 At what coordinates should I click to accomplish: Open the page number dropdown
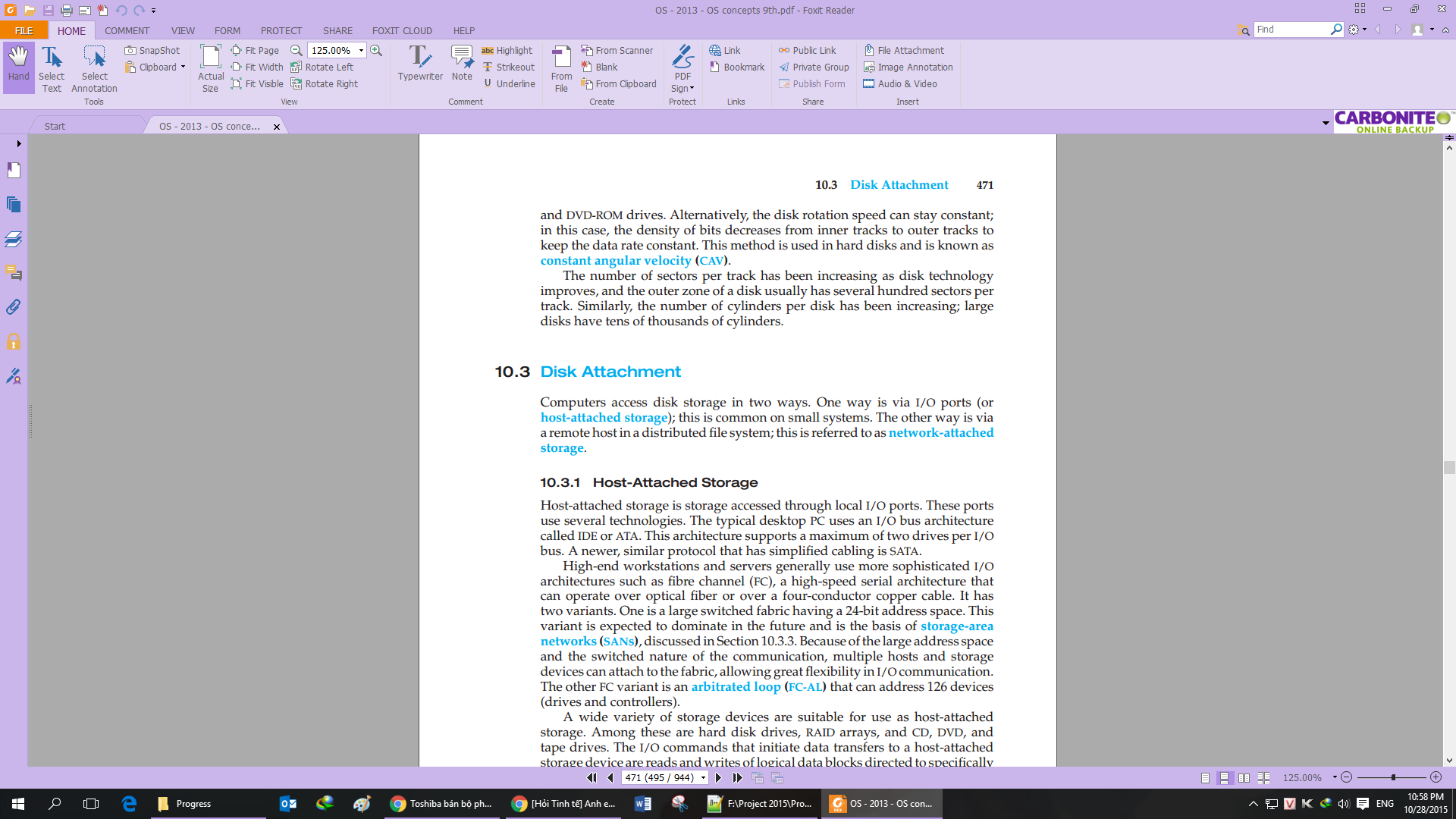pos(703,778)
